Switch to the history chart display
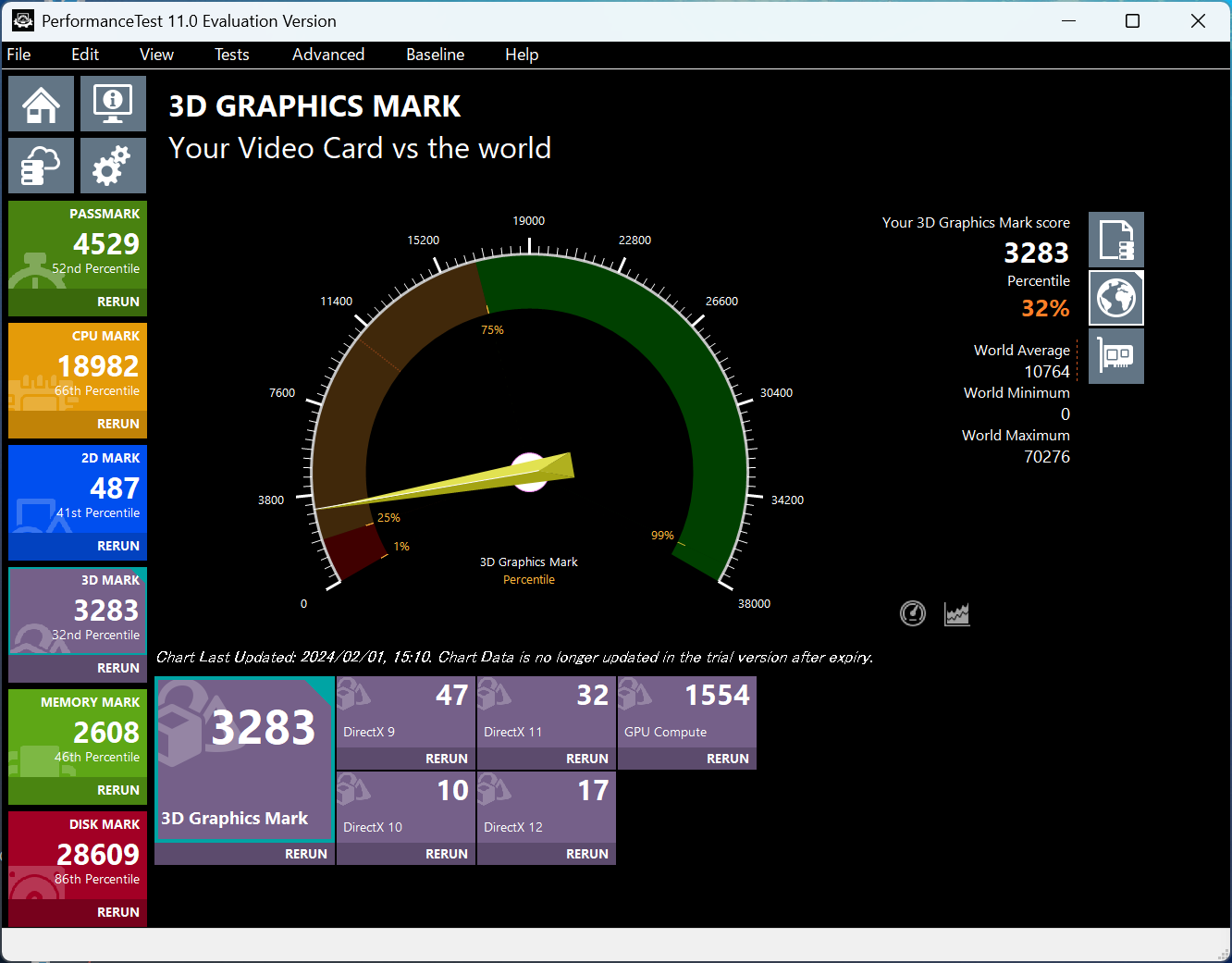 [956, 613]
